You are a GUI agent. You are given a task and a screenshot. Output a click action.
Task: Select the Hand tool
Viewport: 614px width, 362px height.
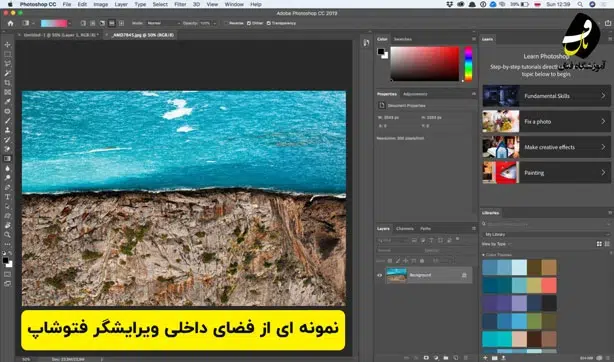point(7,225)
